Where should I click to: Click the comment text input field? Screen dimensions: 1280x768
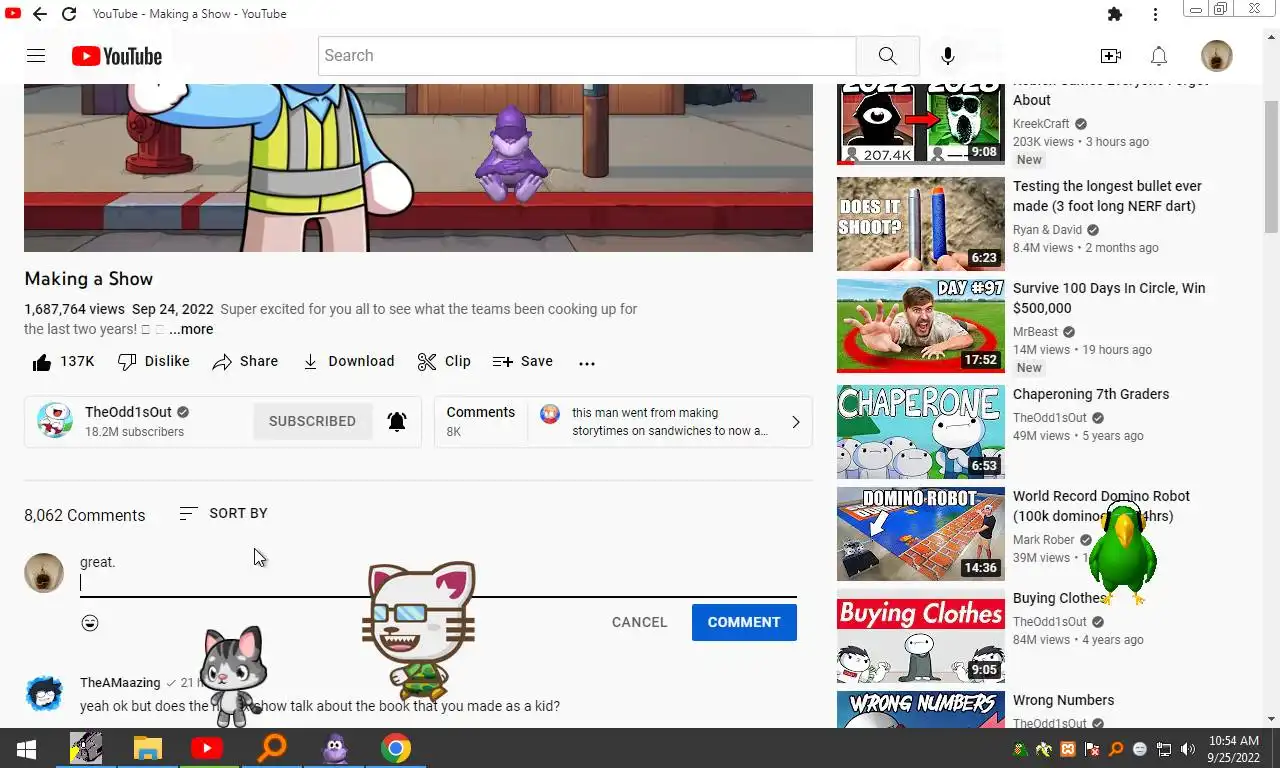point(438,573)
